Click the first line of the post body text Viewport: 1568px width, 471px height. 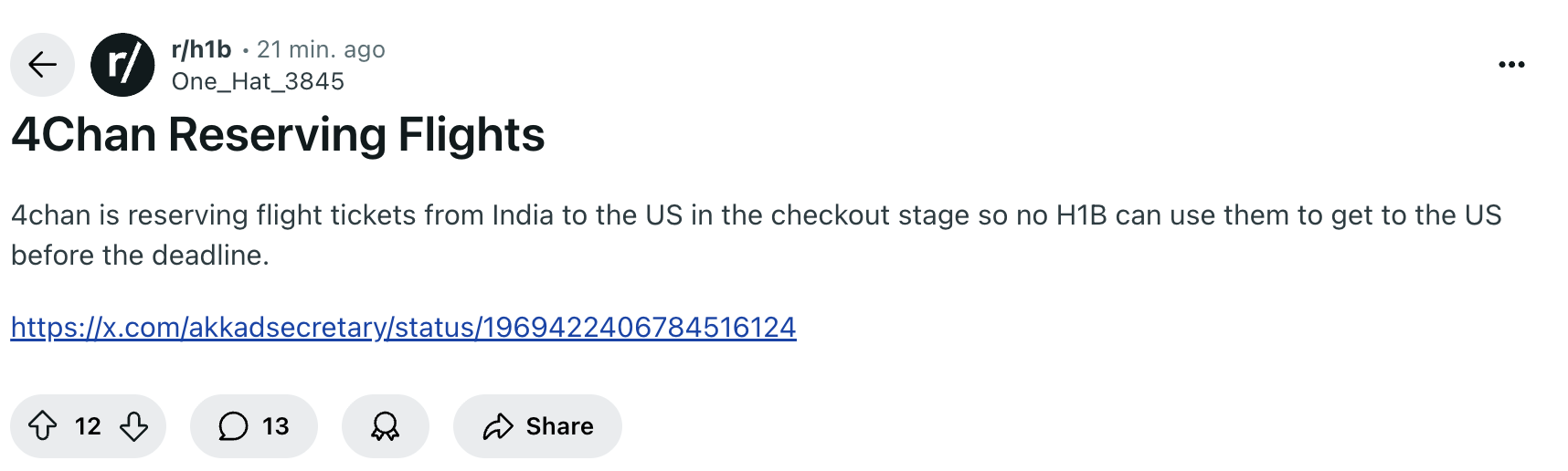click(756, 215)
